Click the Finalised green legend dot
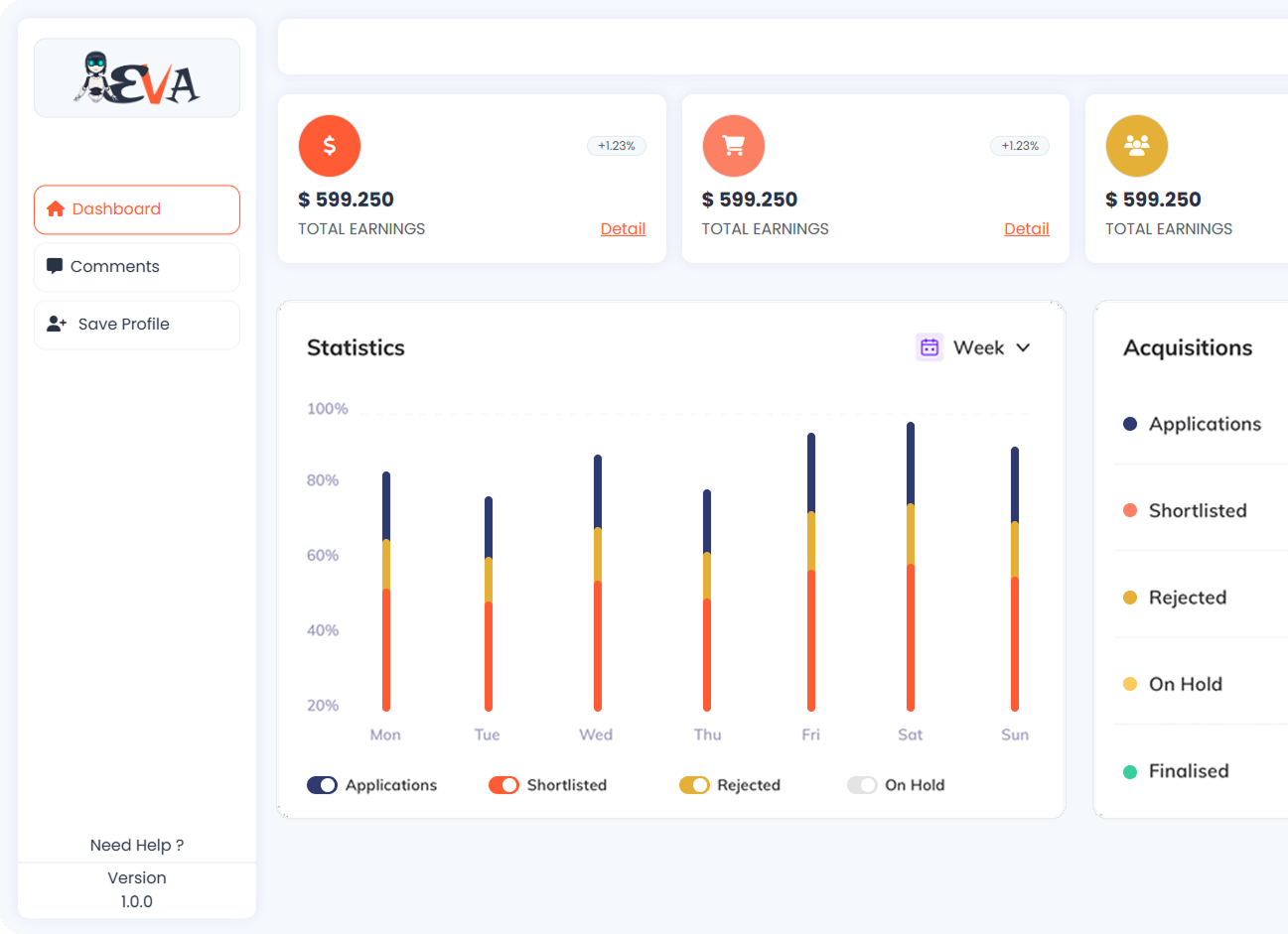This screenshot has width=1288, height=934. pyautogui.click(x=1129, y=771)
